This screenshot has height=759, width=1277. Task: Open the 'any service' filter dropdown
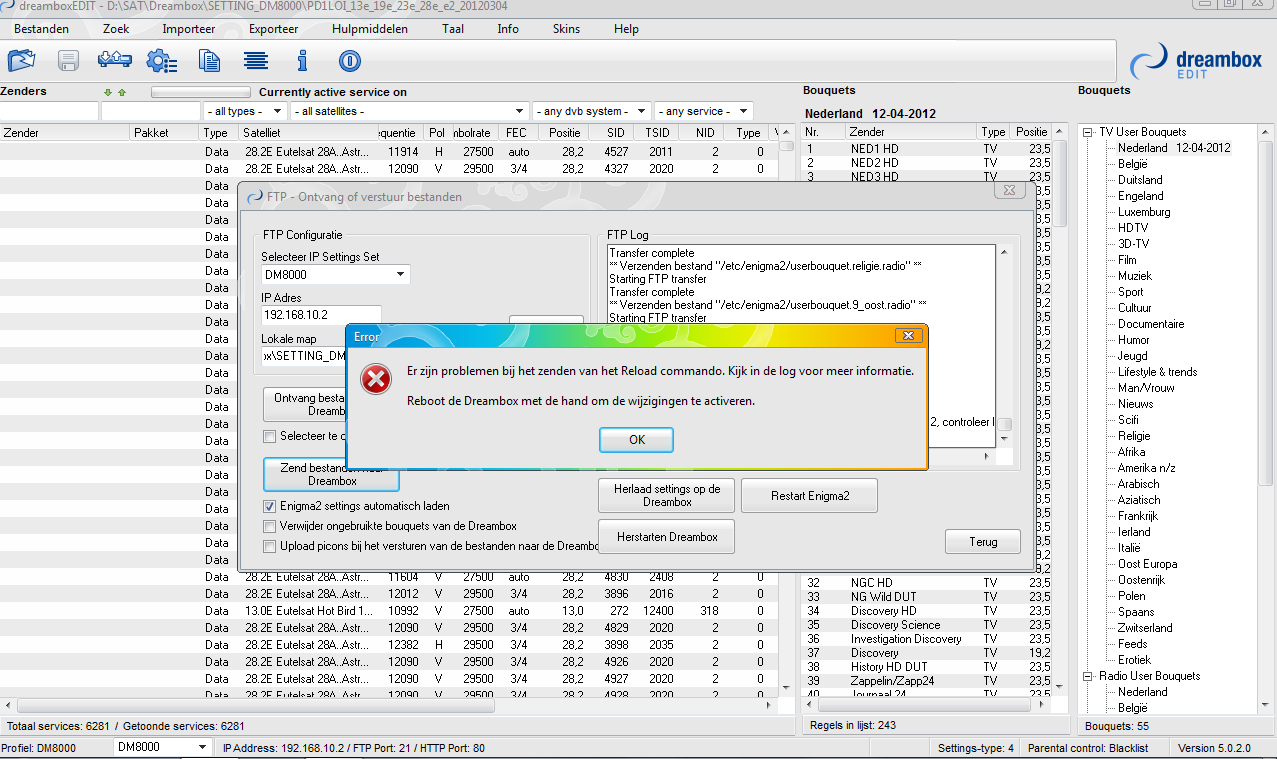[703, 111]
